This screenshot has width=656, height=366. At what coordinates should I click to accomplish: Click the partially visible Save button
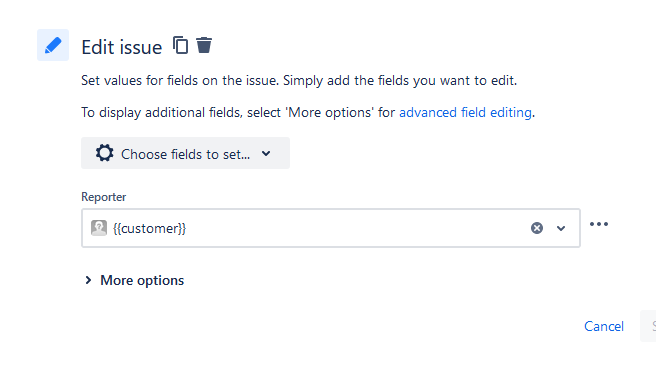[x=648, y=326]
